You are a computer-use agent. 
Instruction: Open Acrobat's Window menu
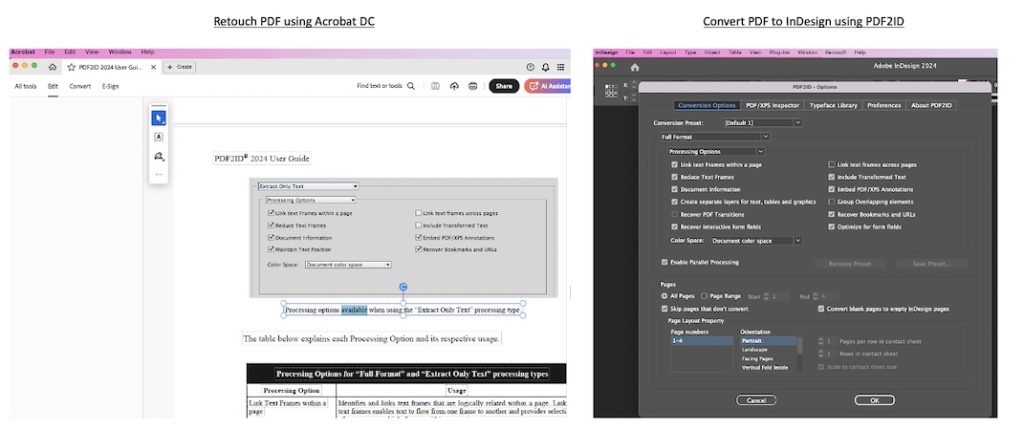(x=120, y=52)
